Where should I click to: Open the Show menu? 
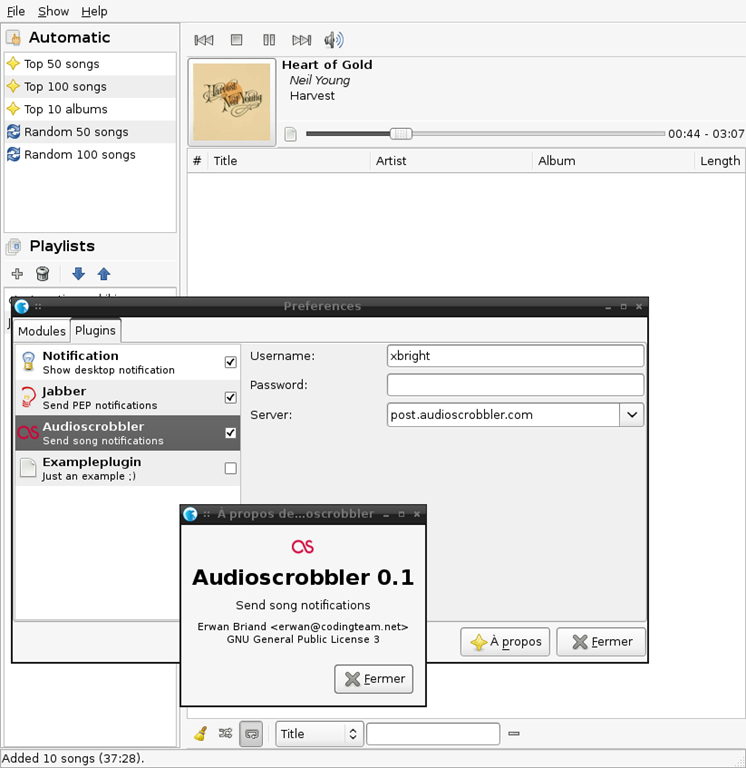tap(53, 11)
